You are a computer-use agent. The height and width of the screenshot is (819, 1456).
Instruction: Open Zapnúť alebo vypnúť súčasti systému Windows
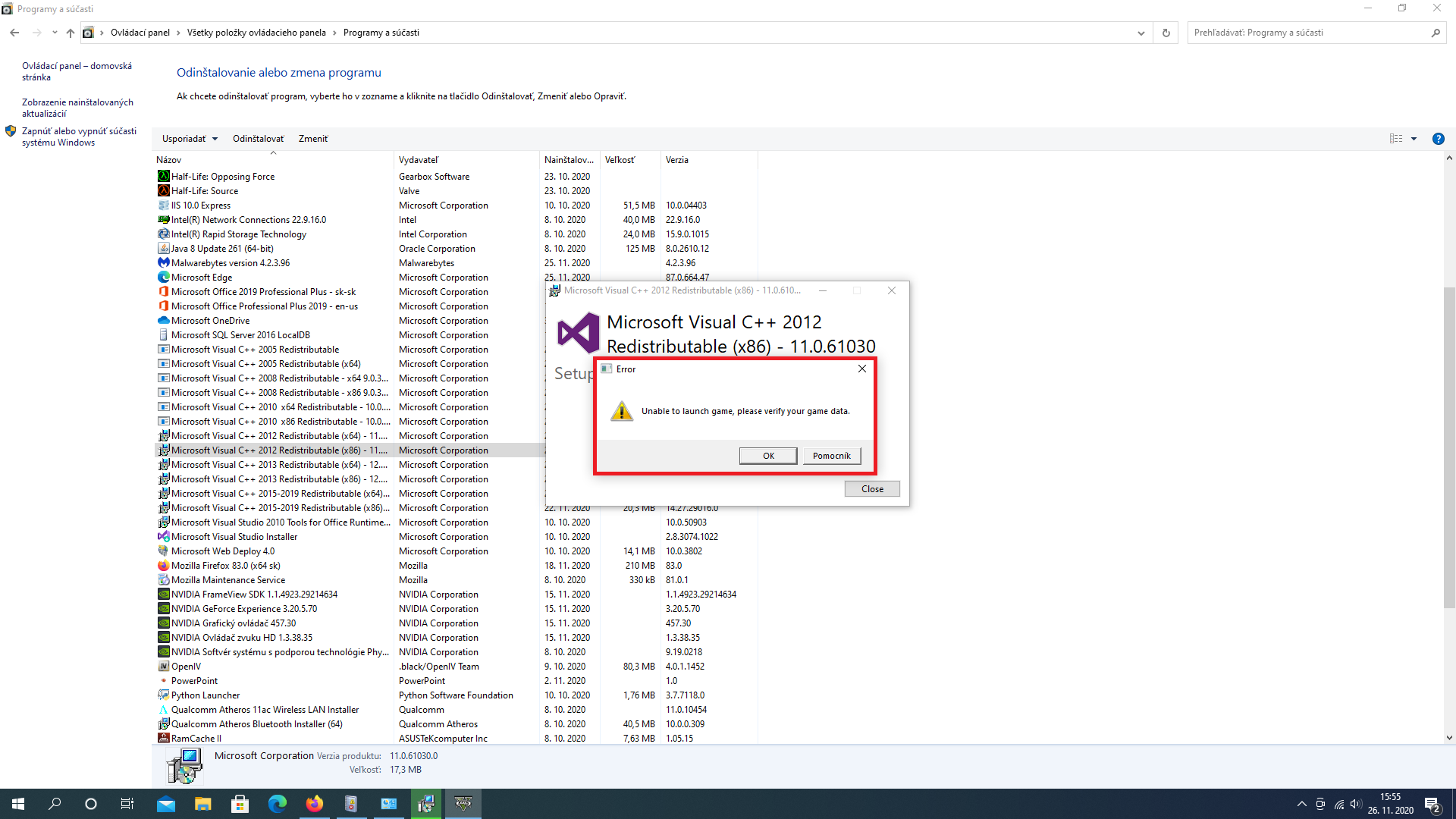pos(79,136)
